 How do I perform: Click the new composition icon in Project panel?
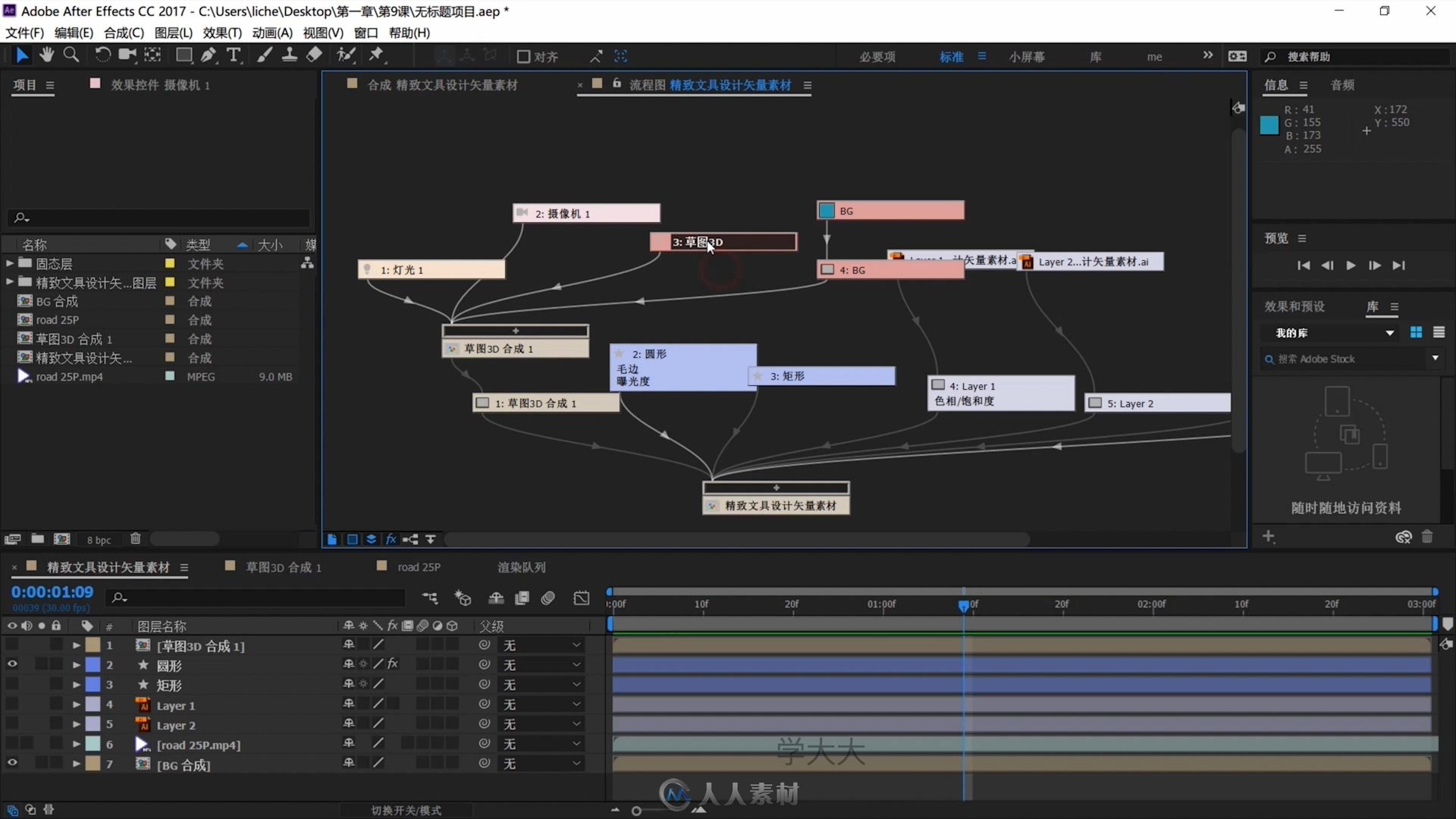click(x=62, y=538)
